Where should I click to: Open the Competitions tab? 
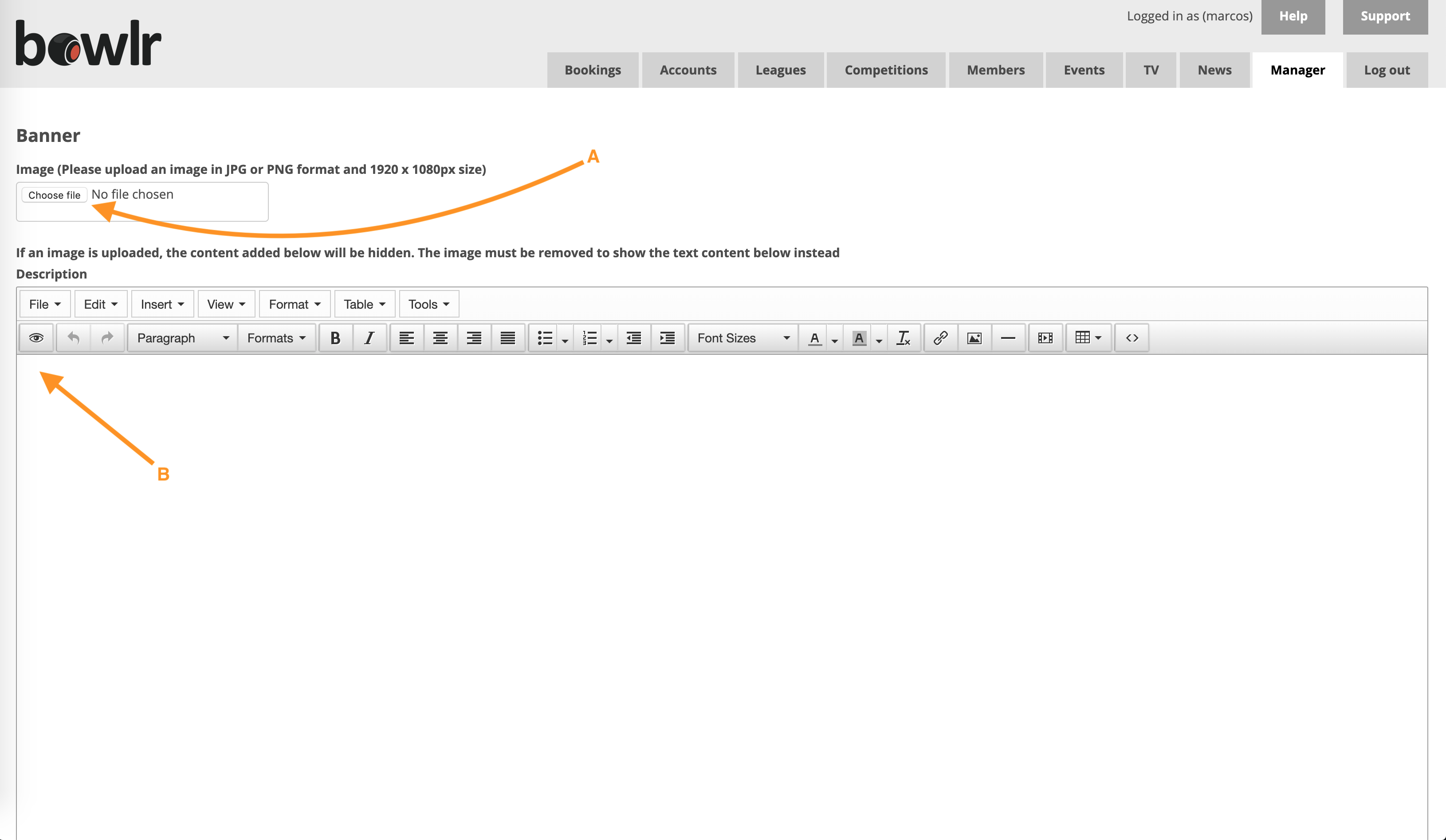point(886,70)
